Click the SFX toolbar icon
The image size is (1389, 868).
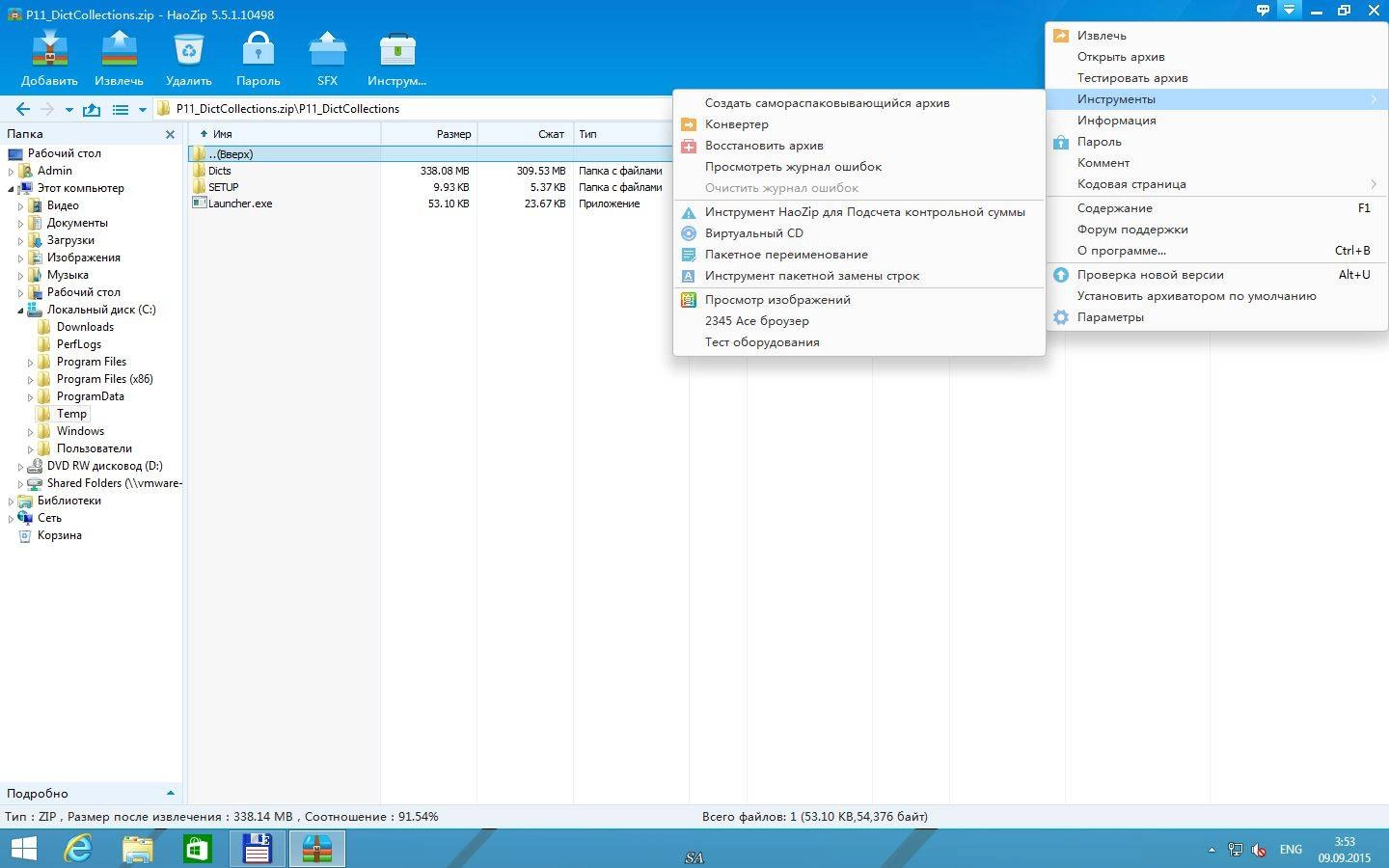pyautogui.click(x=327, y=59)
